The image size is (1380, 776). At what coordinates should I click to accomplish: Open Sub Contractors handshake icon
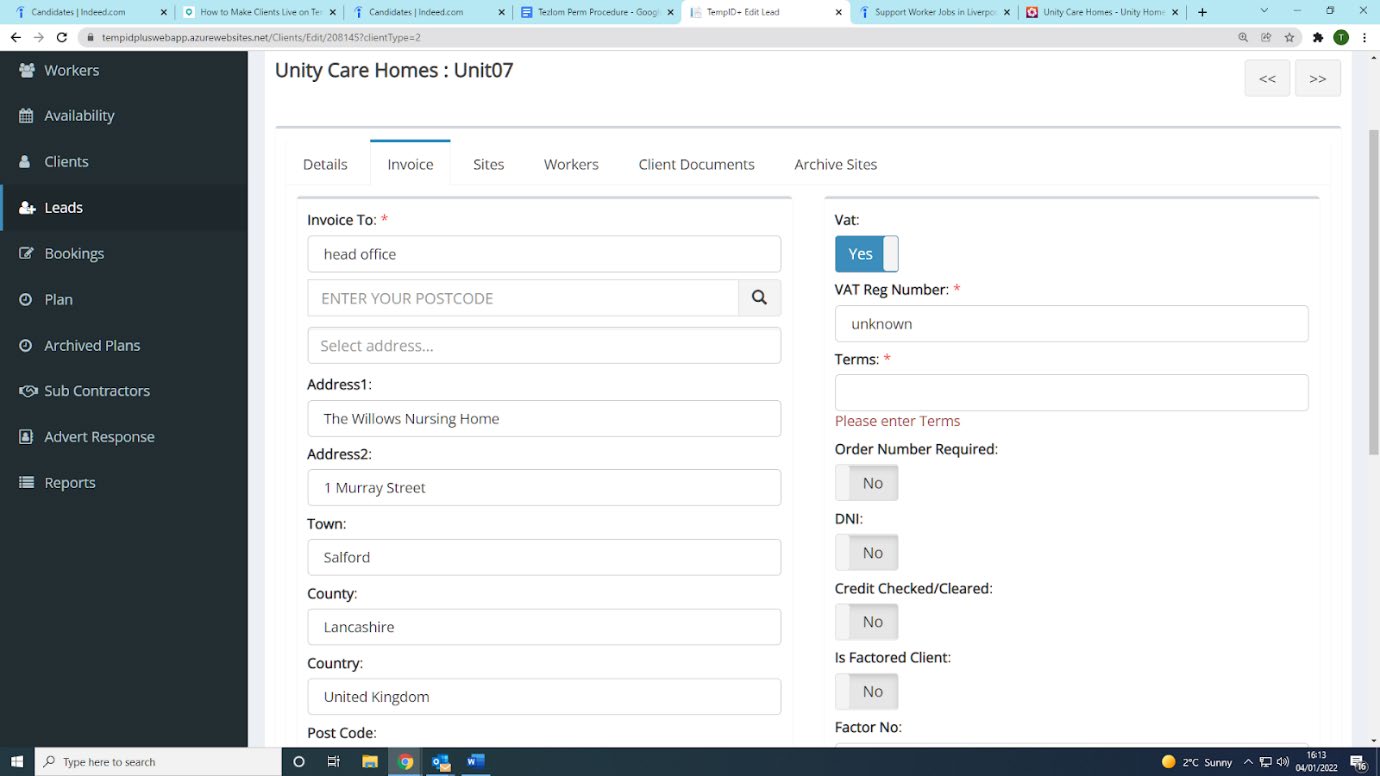[27, 391]
